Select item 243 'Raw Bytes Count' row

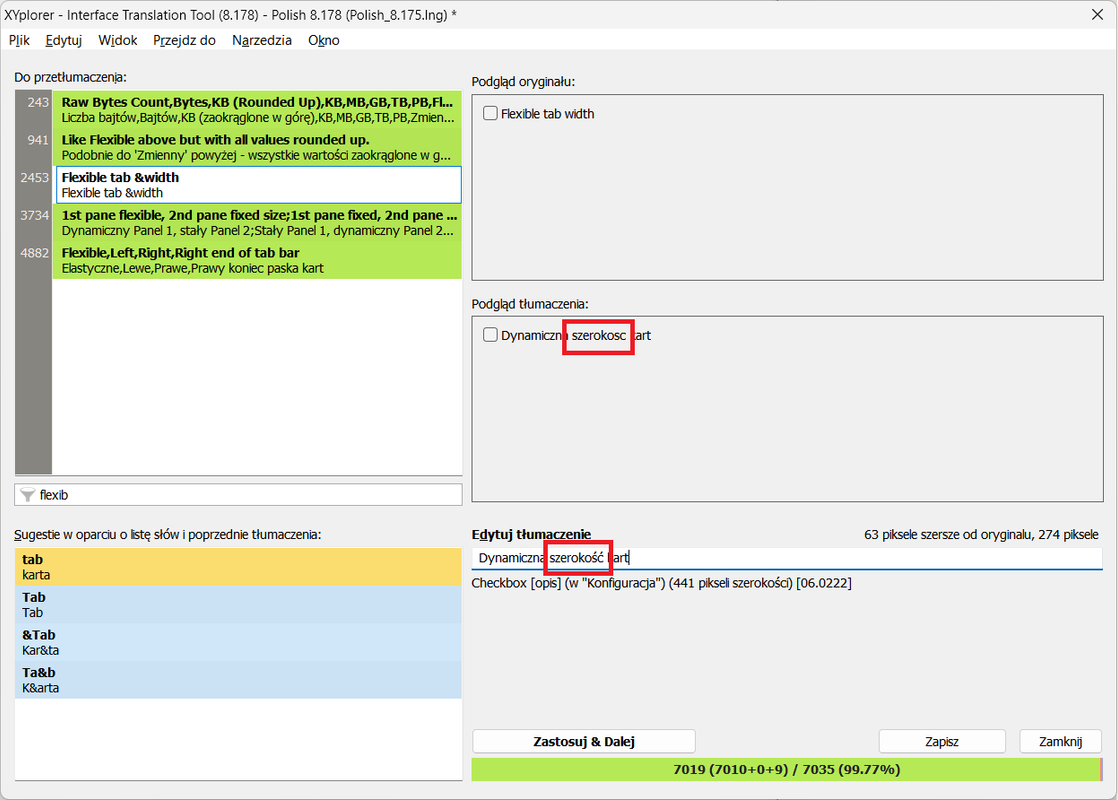coord(257,110)
